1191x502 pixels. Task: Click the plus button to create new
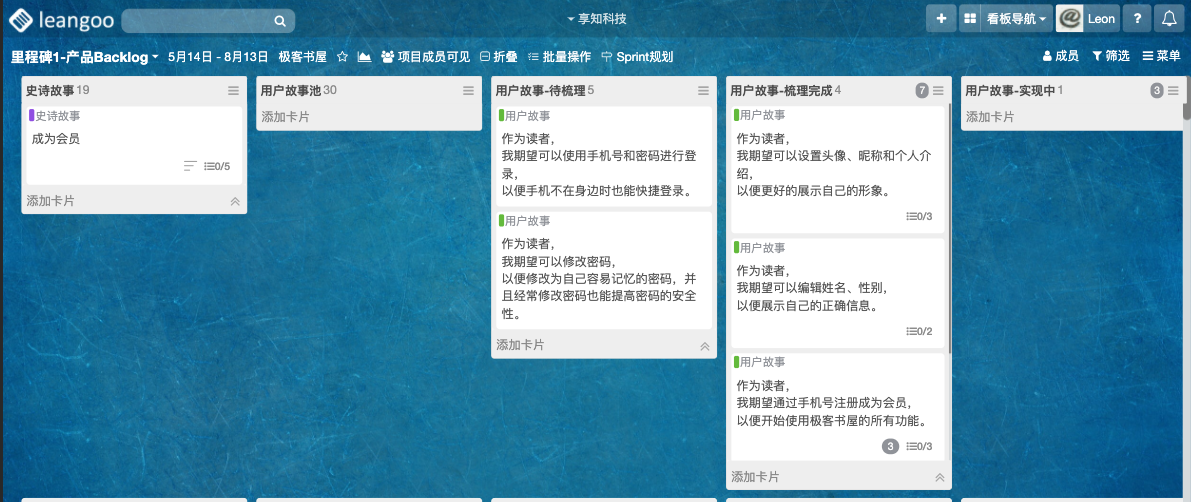(940, 19)
